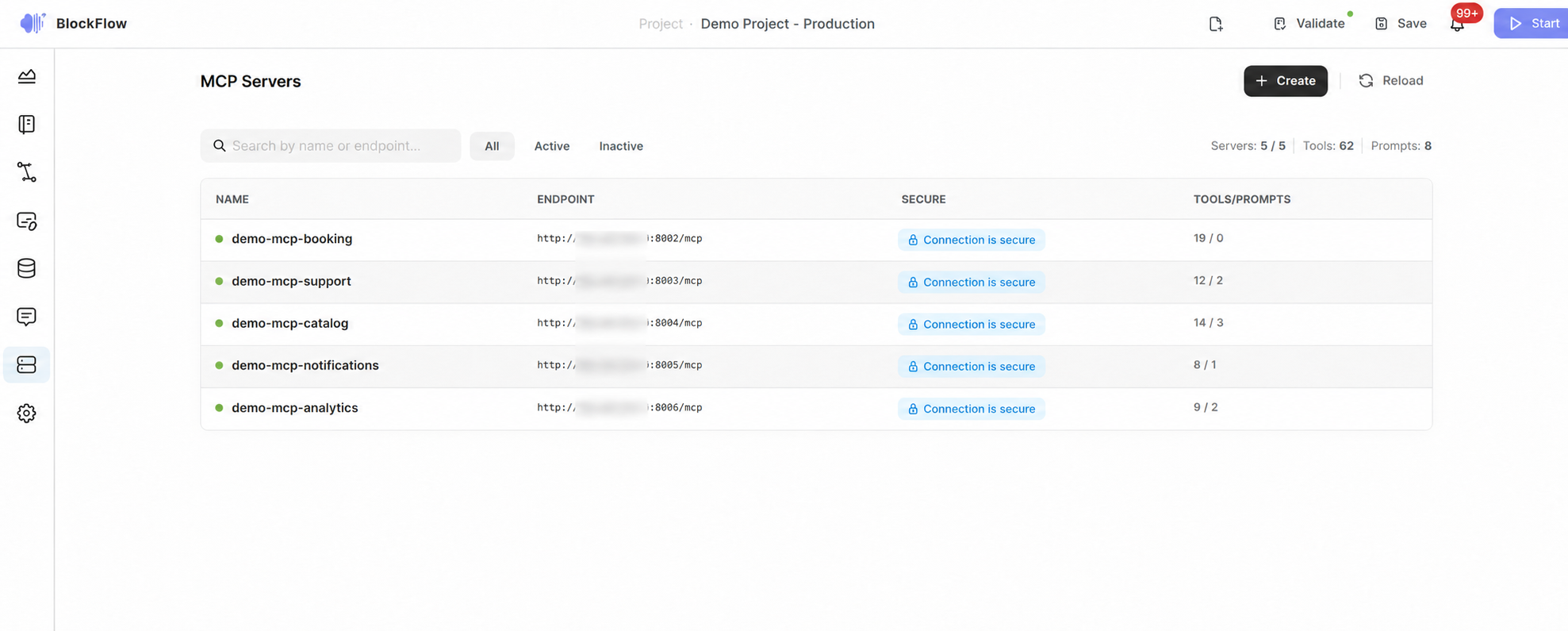Image resolution: width=1568 pixels, height=631 pixels.
Task: Switch to the Active filter tab
Action: pos(552,146)
